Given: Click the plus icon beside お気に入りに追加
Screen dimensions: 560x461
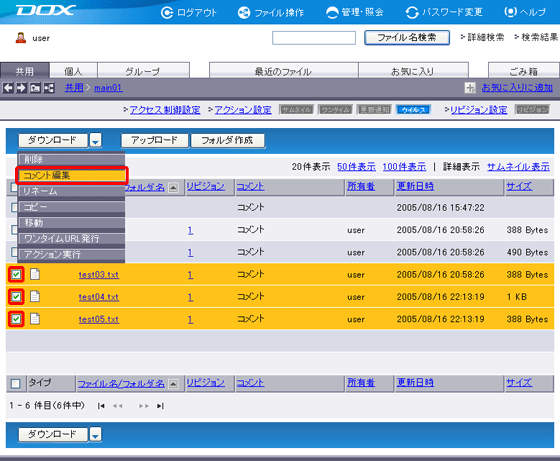Looking at the screenshot, I should pyautogui.click(x=470, y=88).
